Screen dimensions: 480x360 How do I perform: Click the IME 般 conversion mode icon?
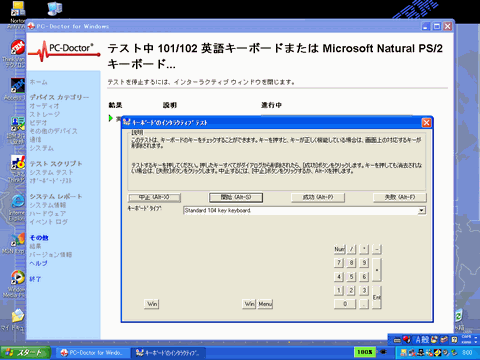click(425, 340)
